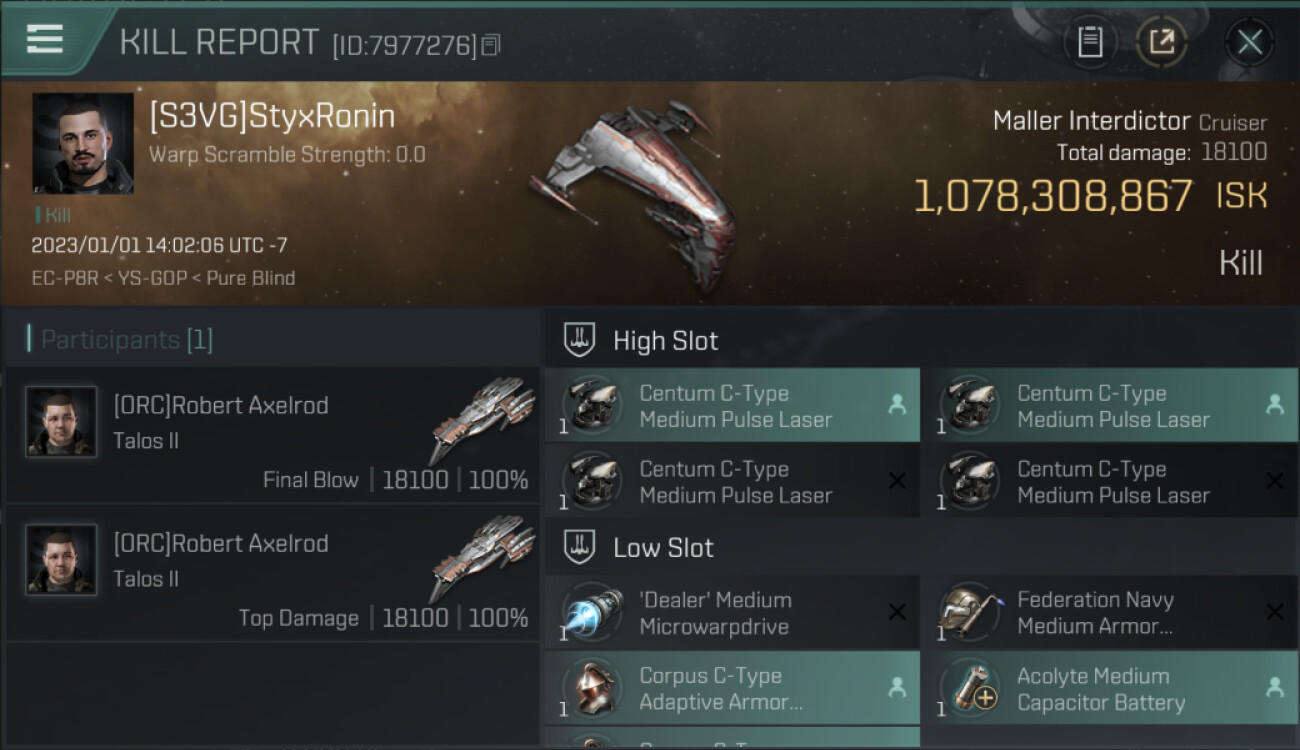Open the hamburger menu

[45, 39]
